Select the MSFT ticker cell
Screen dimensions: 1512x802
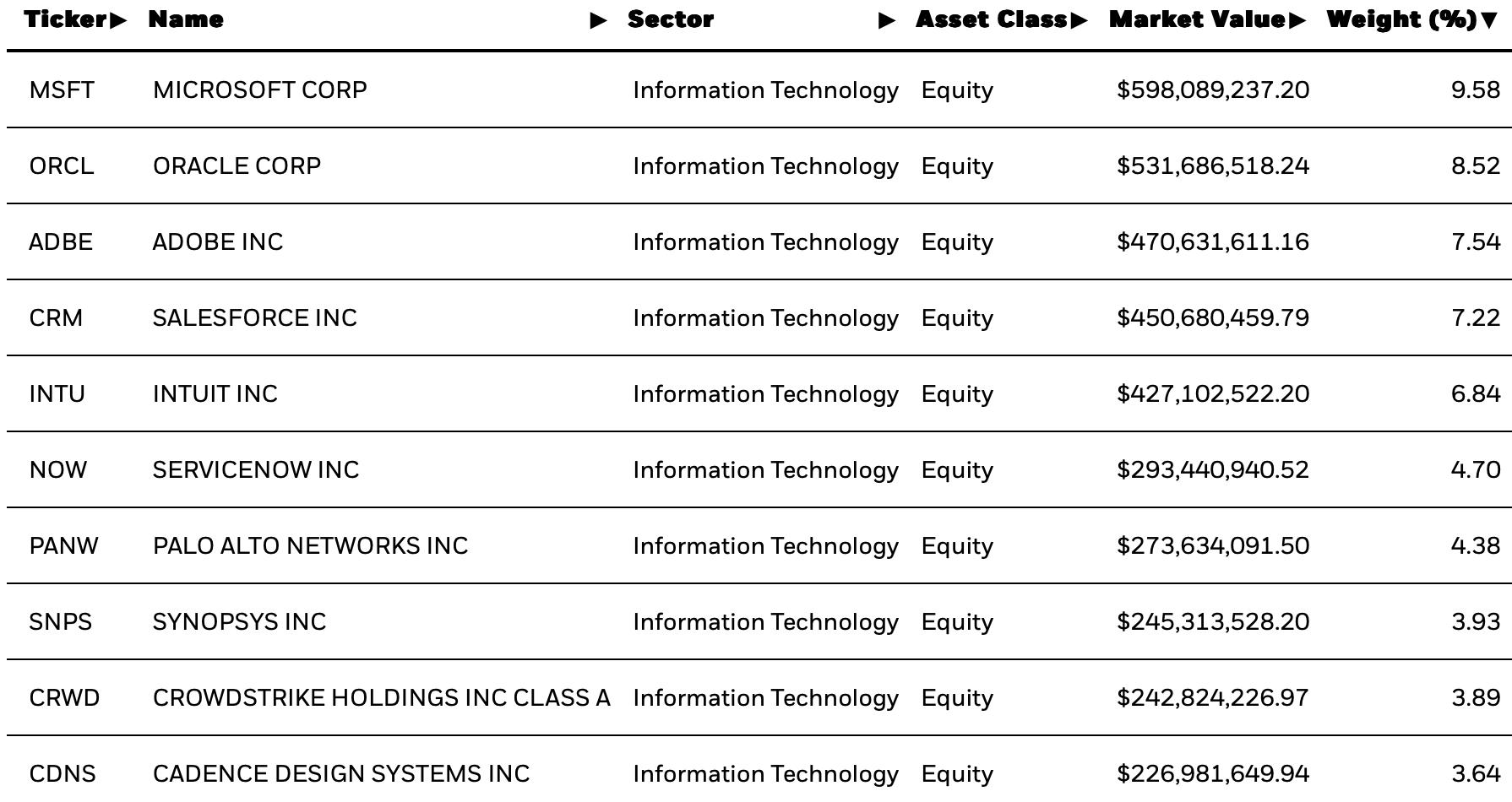(62, 90)
